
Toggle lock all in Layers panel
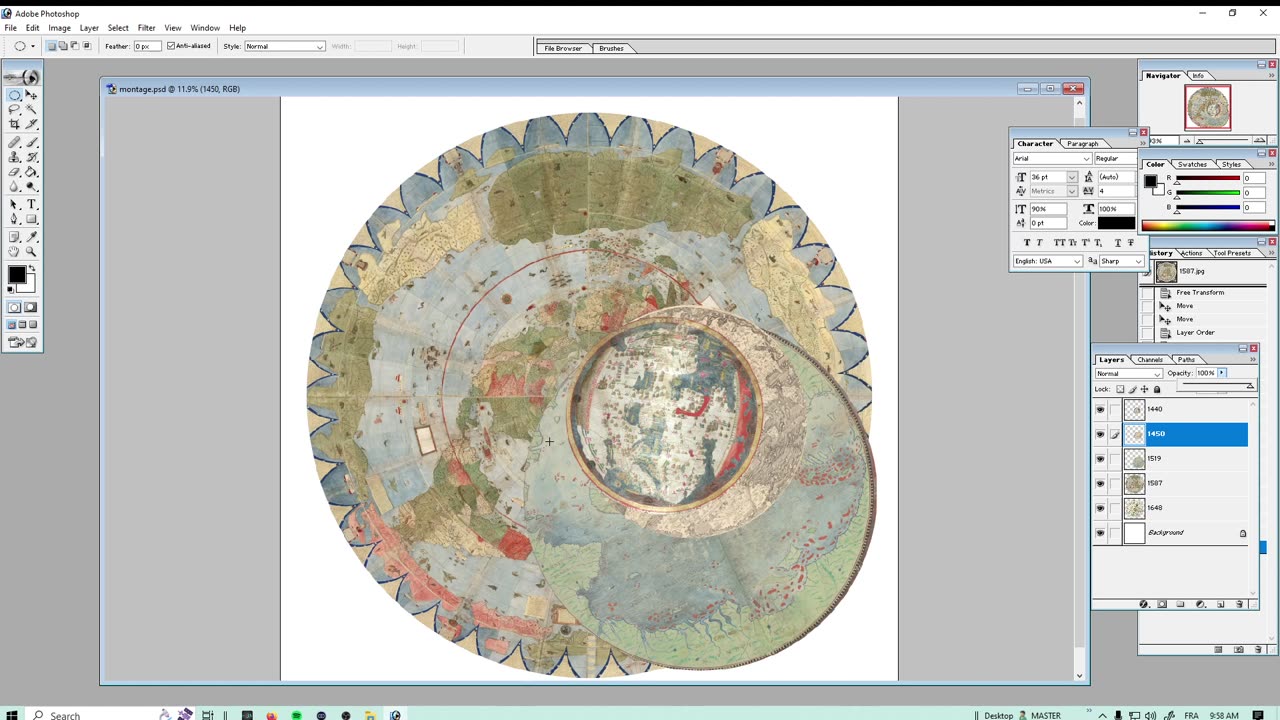(x=1157, y=389)
